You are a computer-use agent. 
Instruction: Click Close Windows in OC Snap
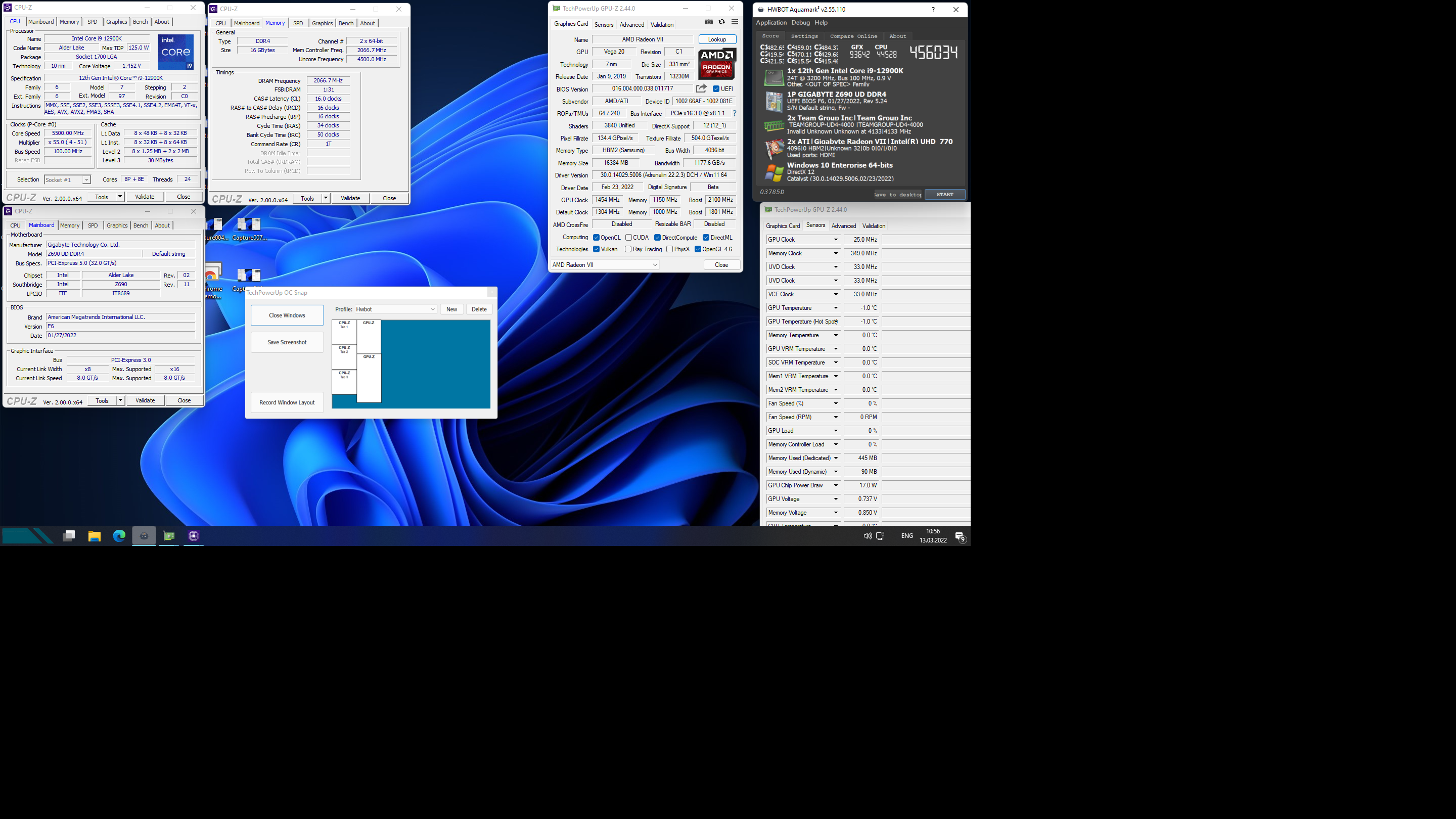pyautogui.click(x=287, y=315)
